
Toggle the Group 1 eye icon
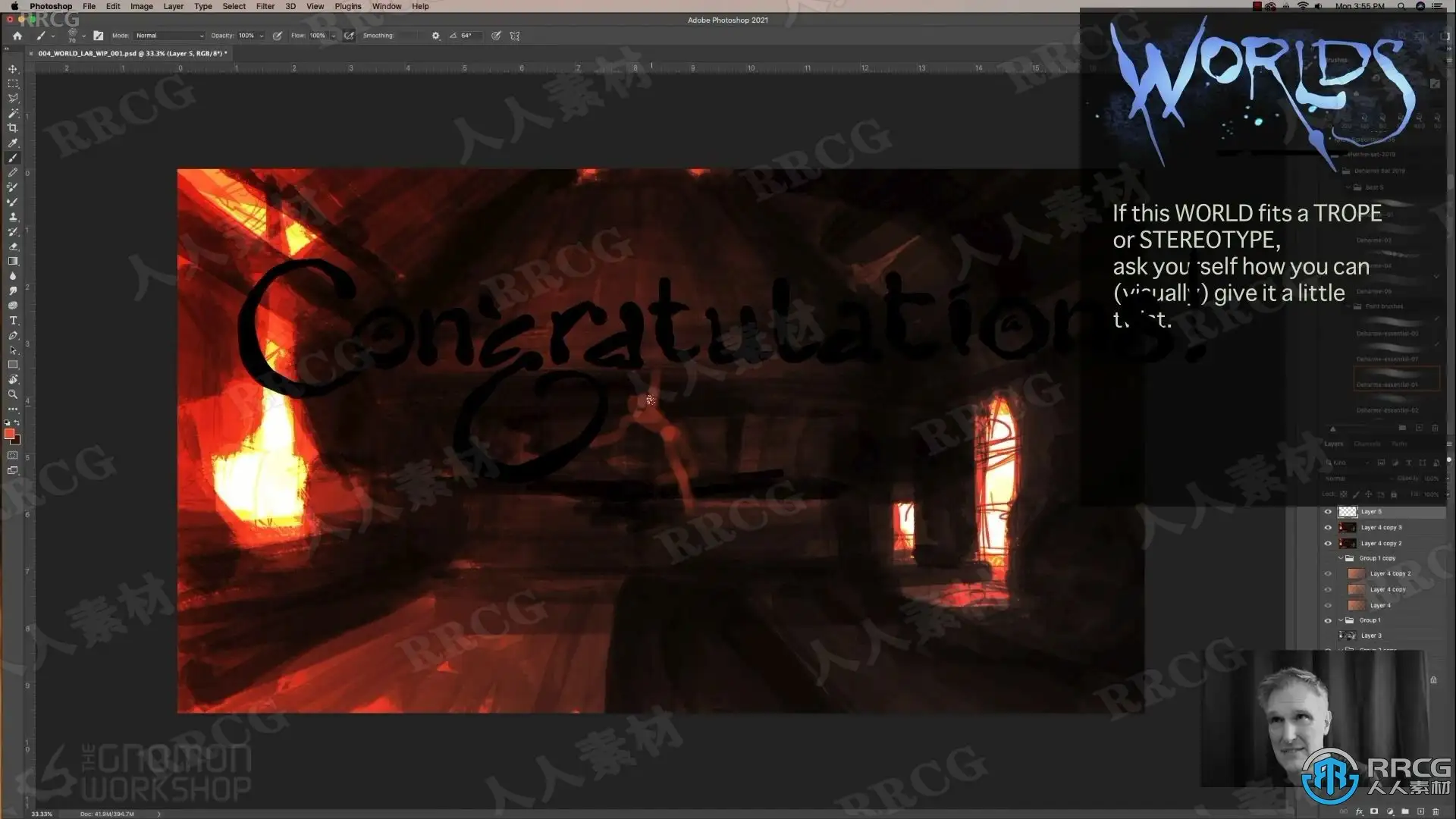coord(1328,620)
